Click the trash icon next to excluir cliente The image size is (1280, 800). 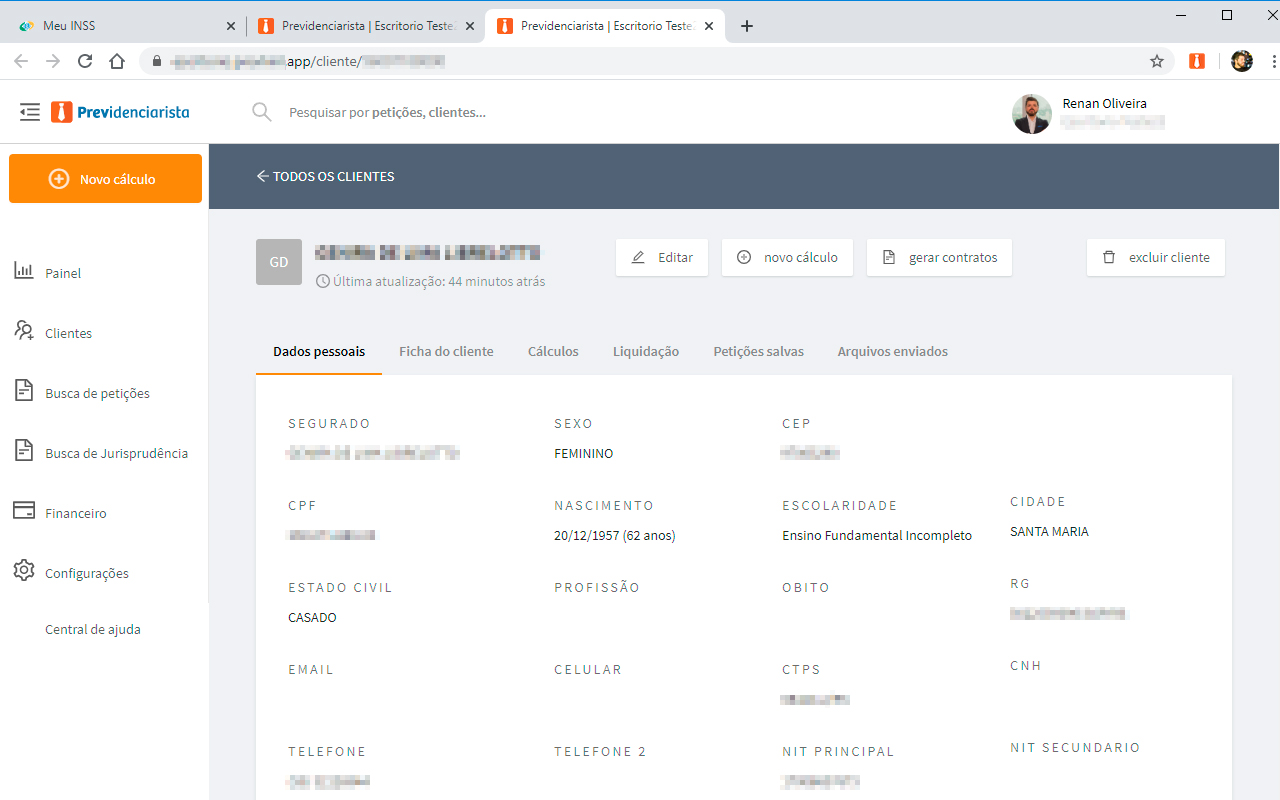(1109, 257)
